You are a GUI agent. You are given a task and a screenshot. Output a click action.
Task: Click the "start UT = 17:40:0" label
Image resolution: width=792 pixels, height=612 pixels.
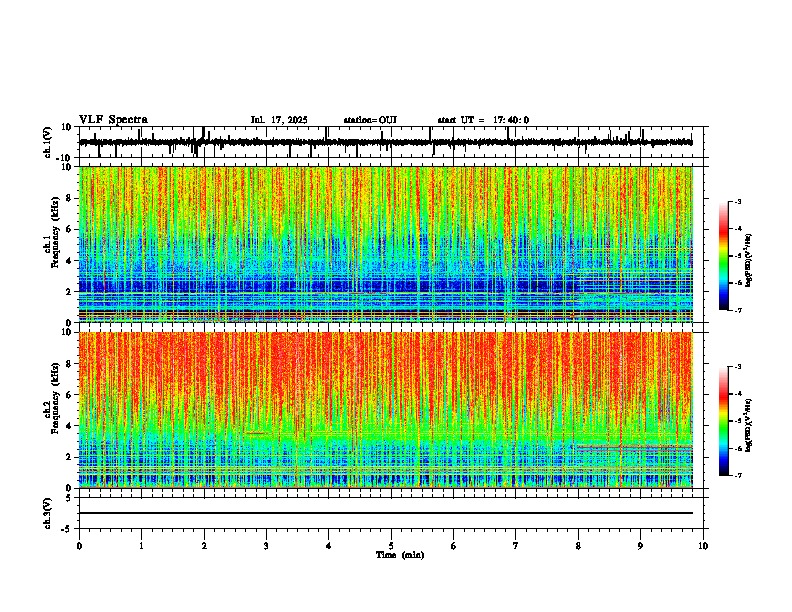coord(483,120)
